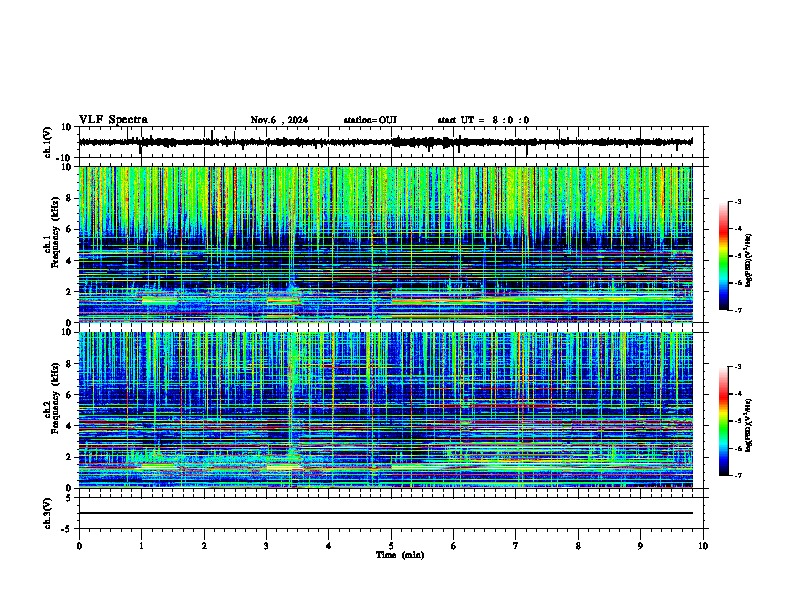Click the station name label text

pos(370,120)
